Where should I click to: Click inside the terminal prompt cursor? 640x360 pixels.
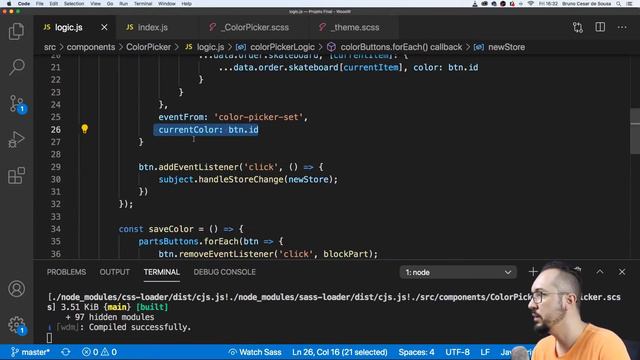[x=49, y=338]
